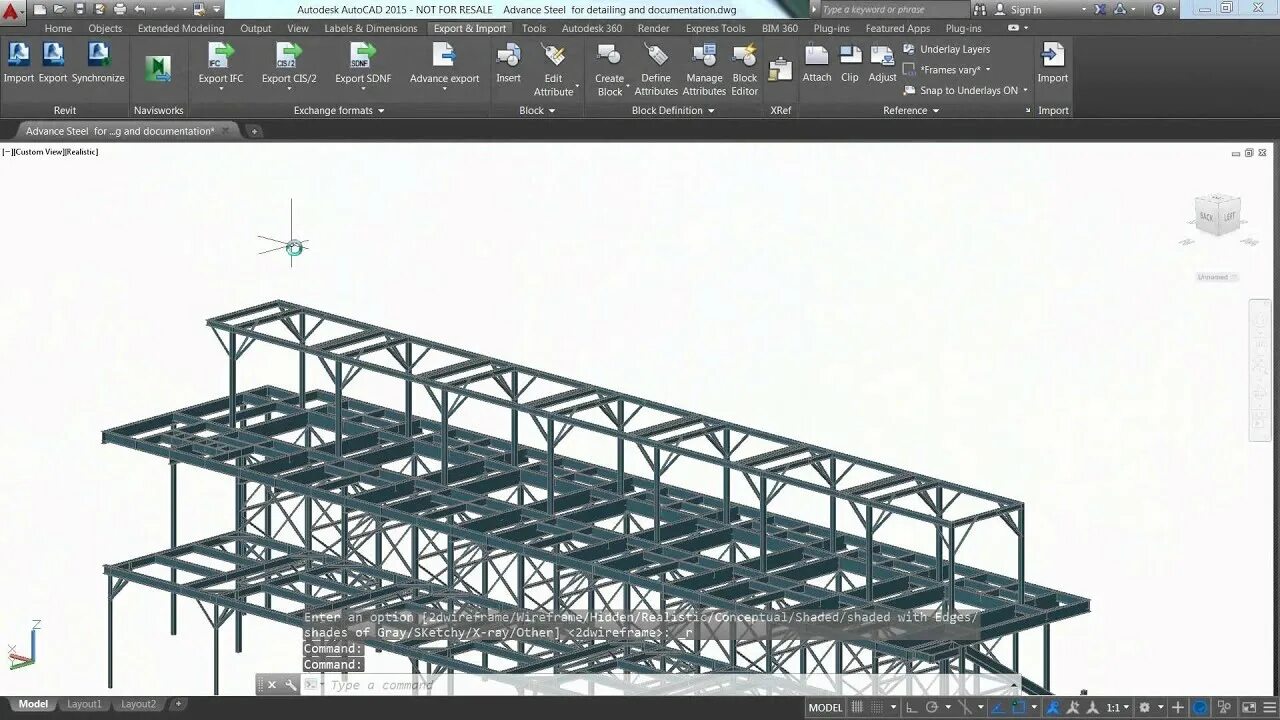This screenshot has height=720, width=1280.
Task: Open the Render ribbon tab
Action: [653, 28]
